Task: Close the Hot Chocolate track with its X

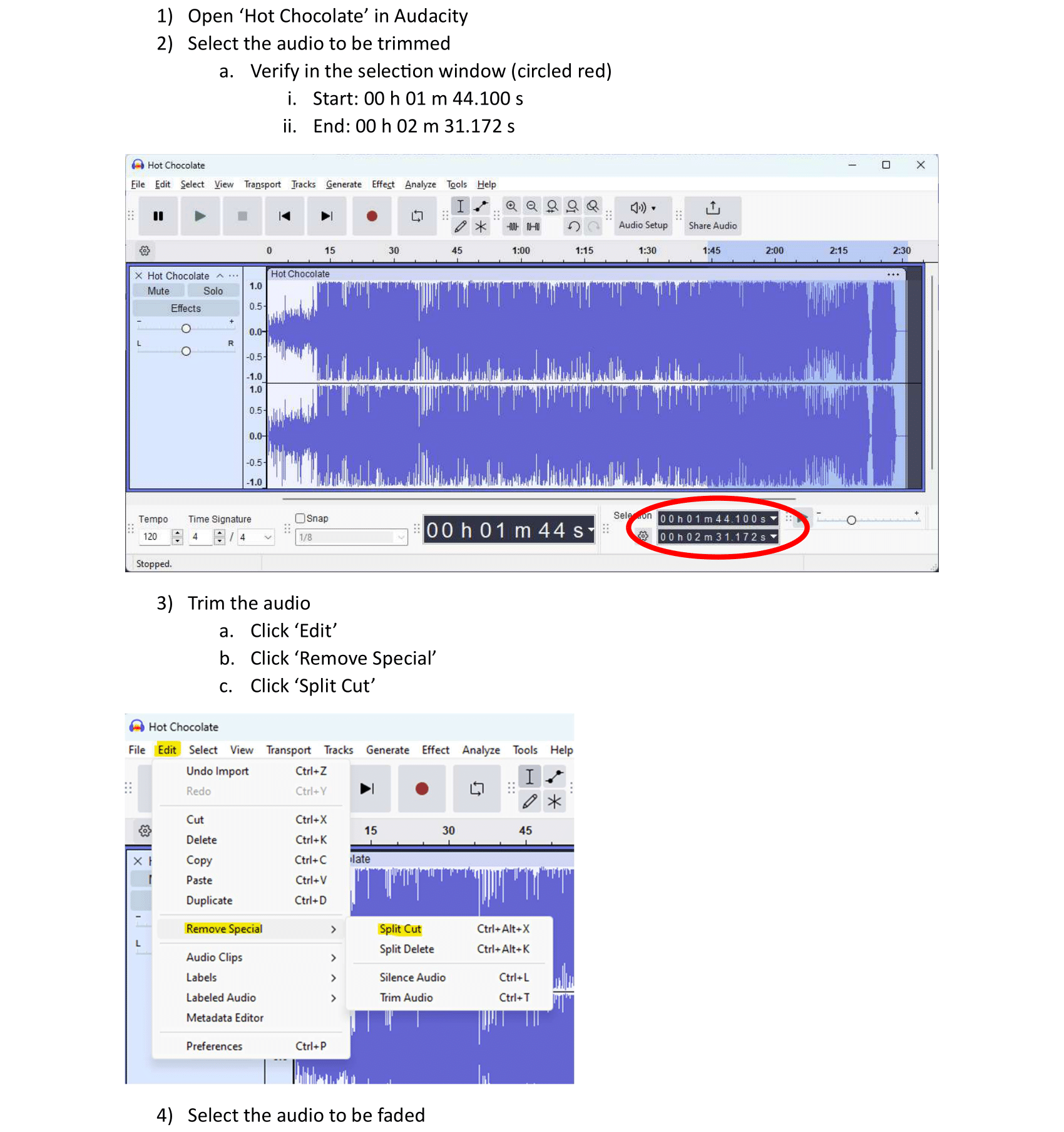Action: tap(138, 275)
